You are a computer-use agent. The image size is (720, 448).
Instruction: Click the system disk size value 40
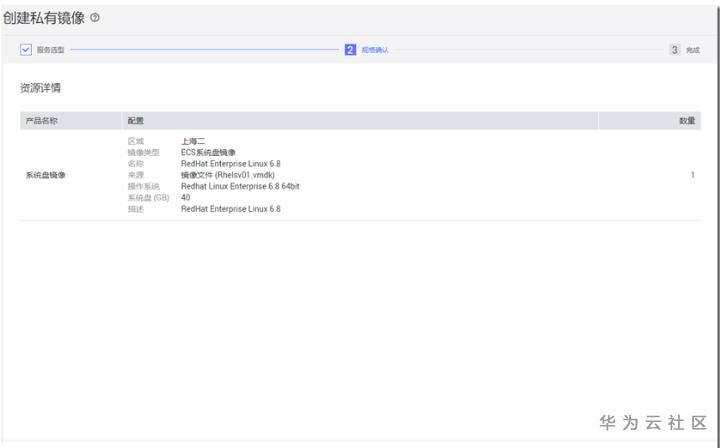coord(186,197)
